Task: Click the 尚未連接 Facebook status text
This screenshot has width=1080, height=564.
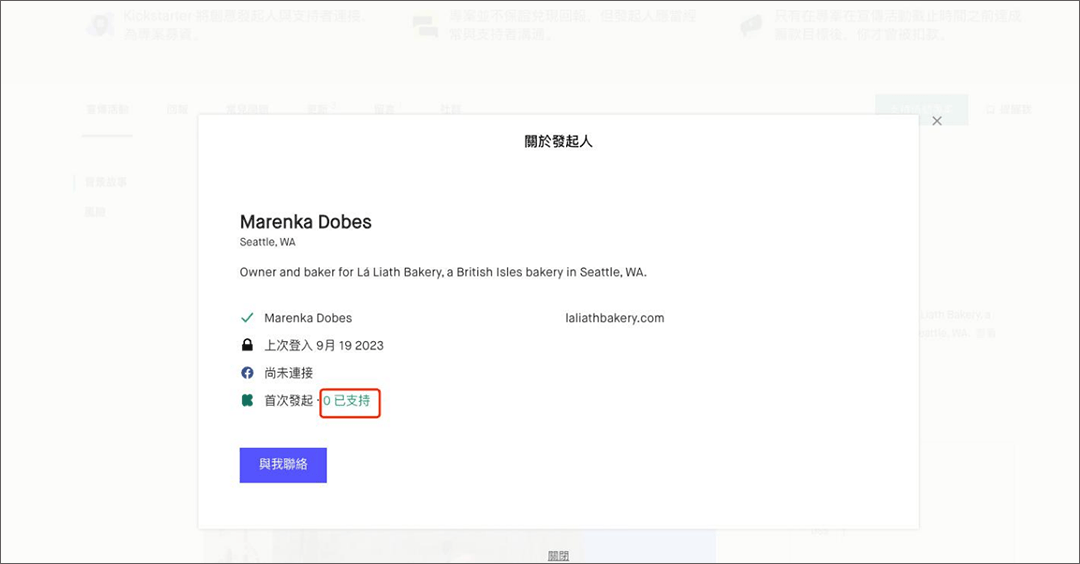Action: 289,373
